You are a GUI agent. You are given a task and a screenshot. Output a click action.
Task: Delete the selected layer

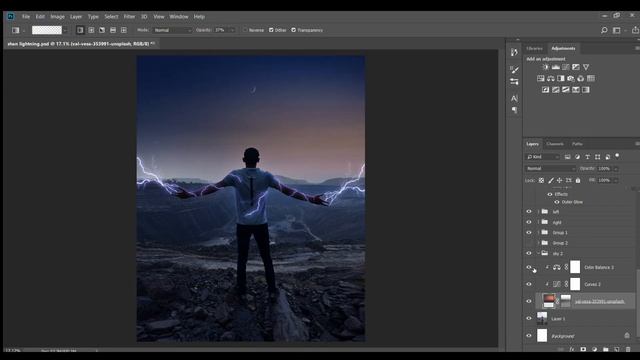[x=628, y=349]
